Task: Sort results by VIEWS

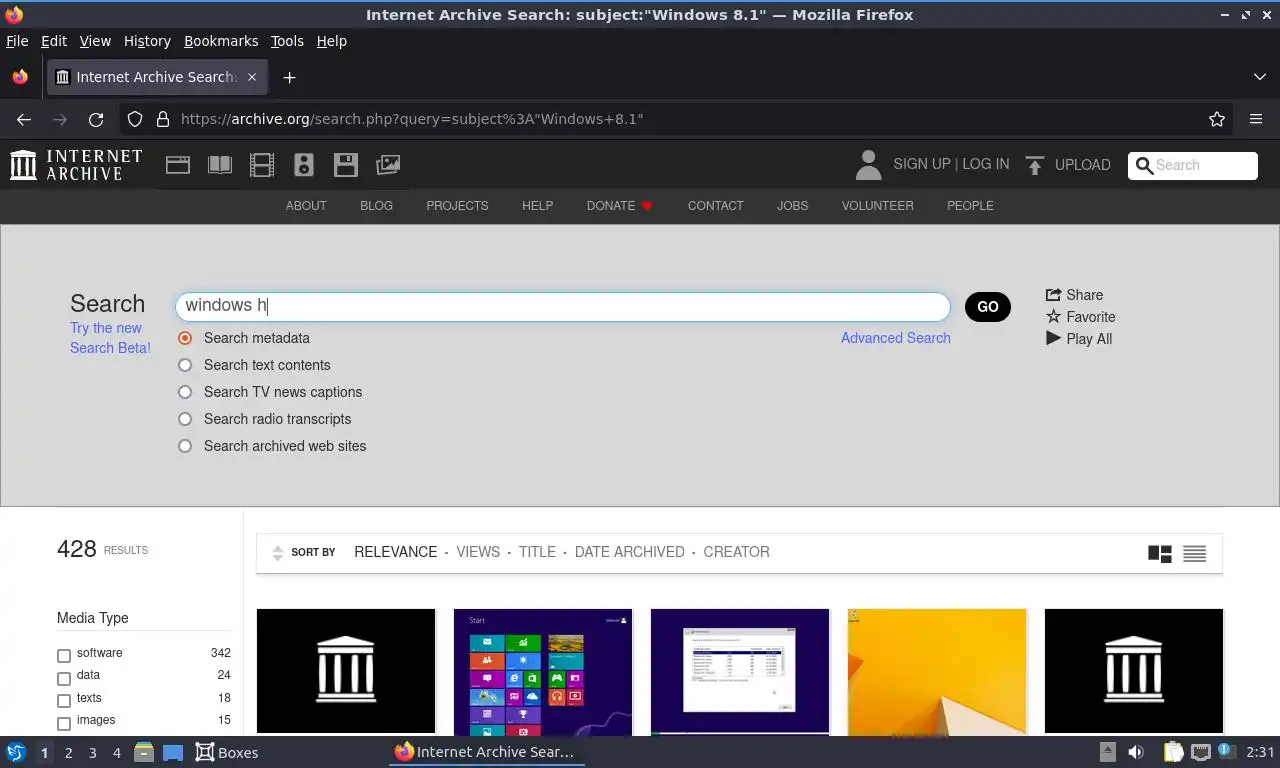Action: pyautogui.click(x=478, y=552)
